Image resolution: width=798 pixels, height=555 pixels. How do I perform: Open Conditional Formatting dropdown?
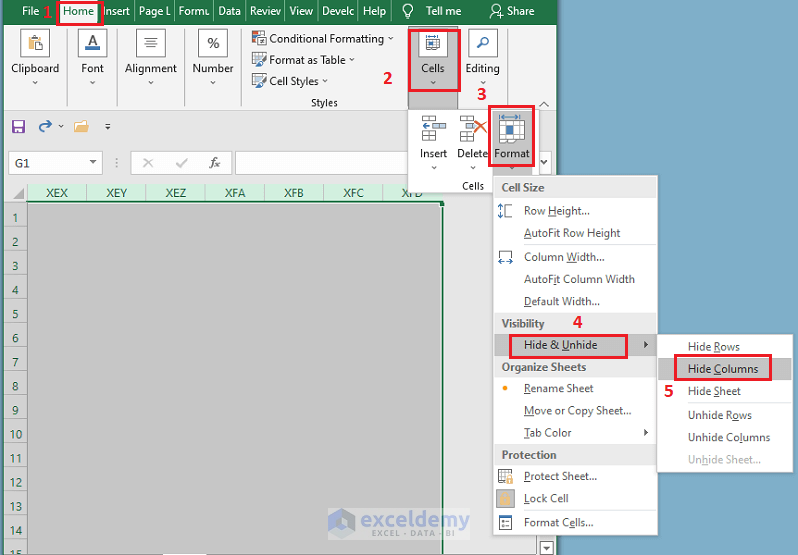(x=323, y=39)
